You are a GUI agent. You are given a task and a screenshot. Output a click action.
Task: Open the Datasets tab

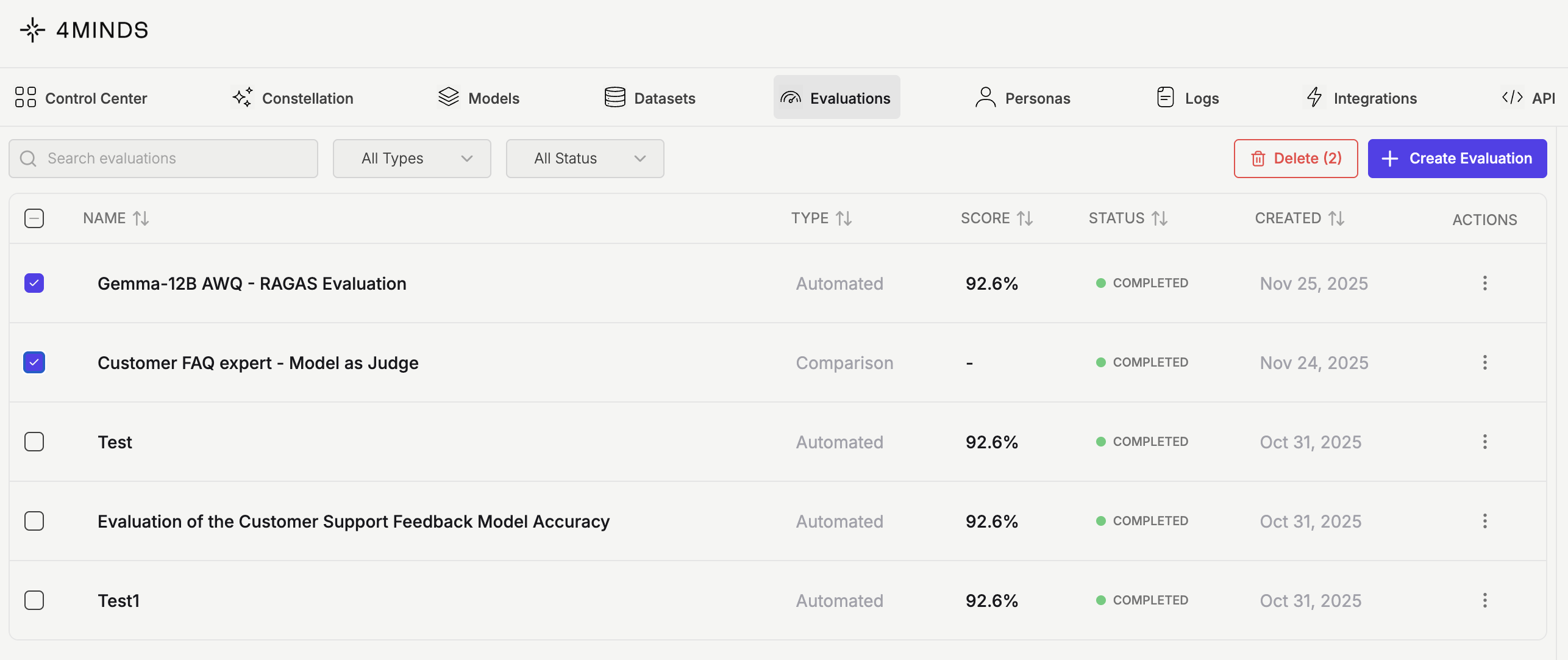tap(650, 98)
